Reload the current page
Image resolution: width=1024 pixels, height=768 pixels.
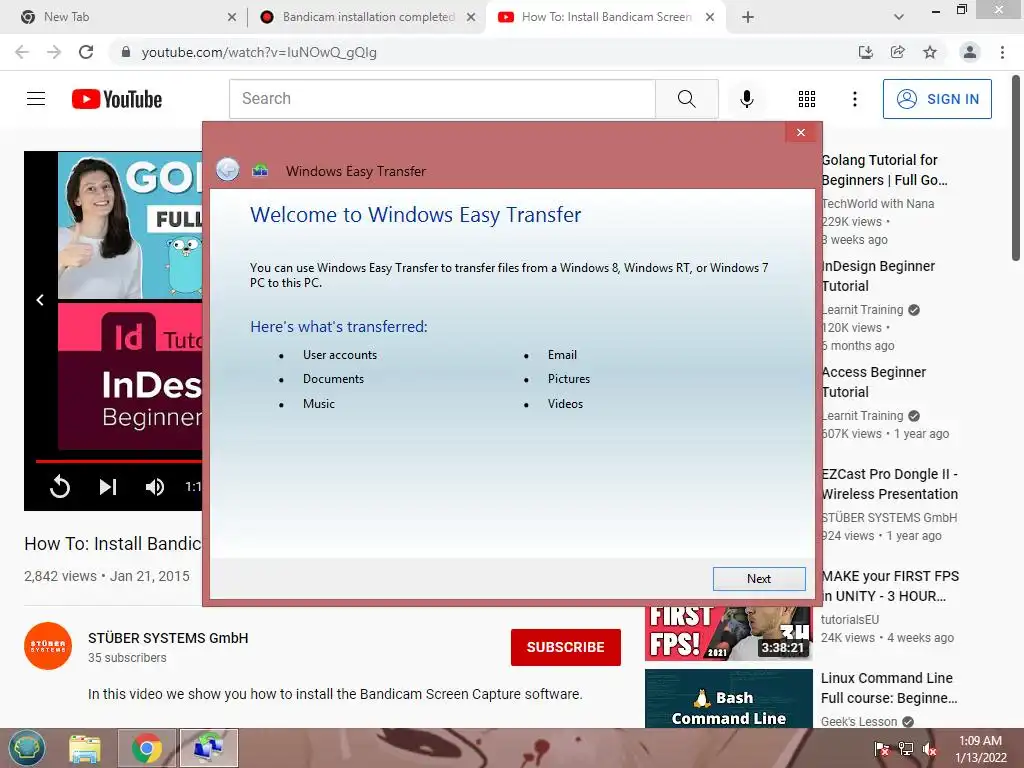(x=86, y=52)
